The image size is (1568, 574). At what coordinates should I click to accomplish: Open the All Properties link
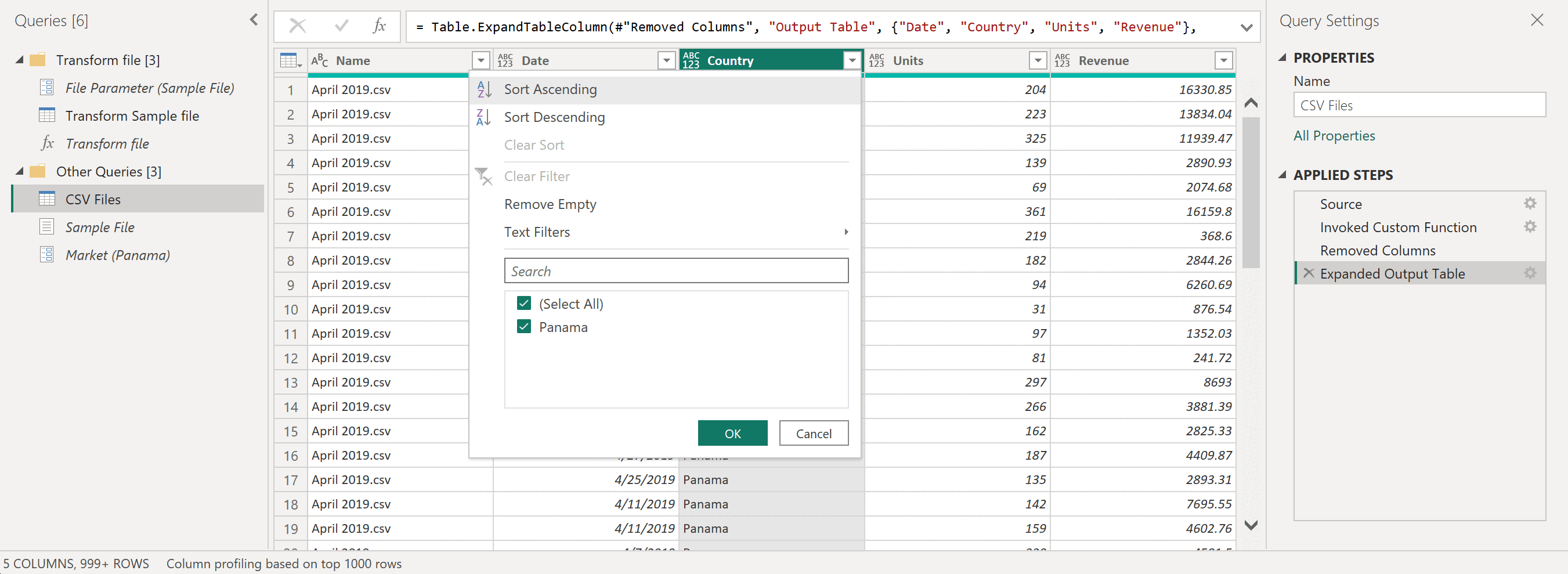tap(1334, 135)
